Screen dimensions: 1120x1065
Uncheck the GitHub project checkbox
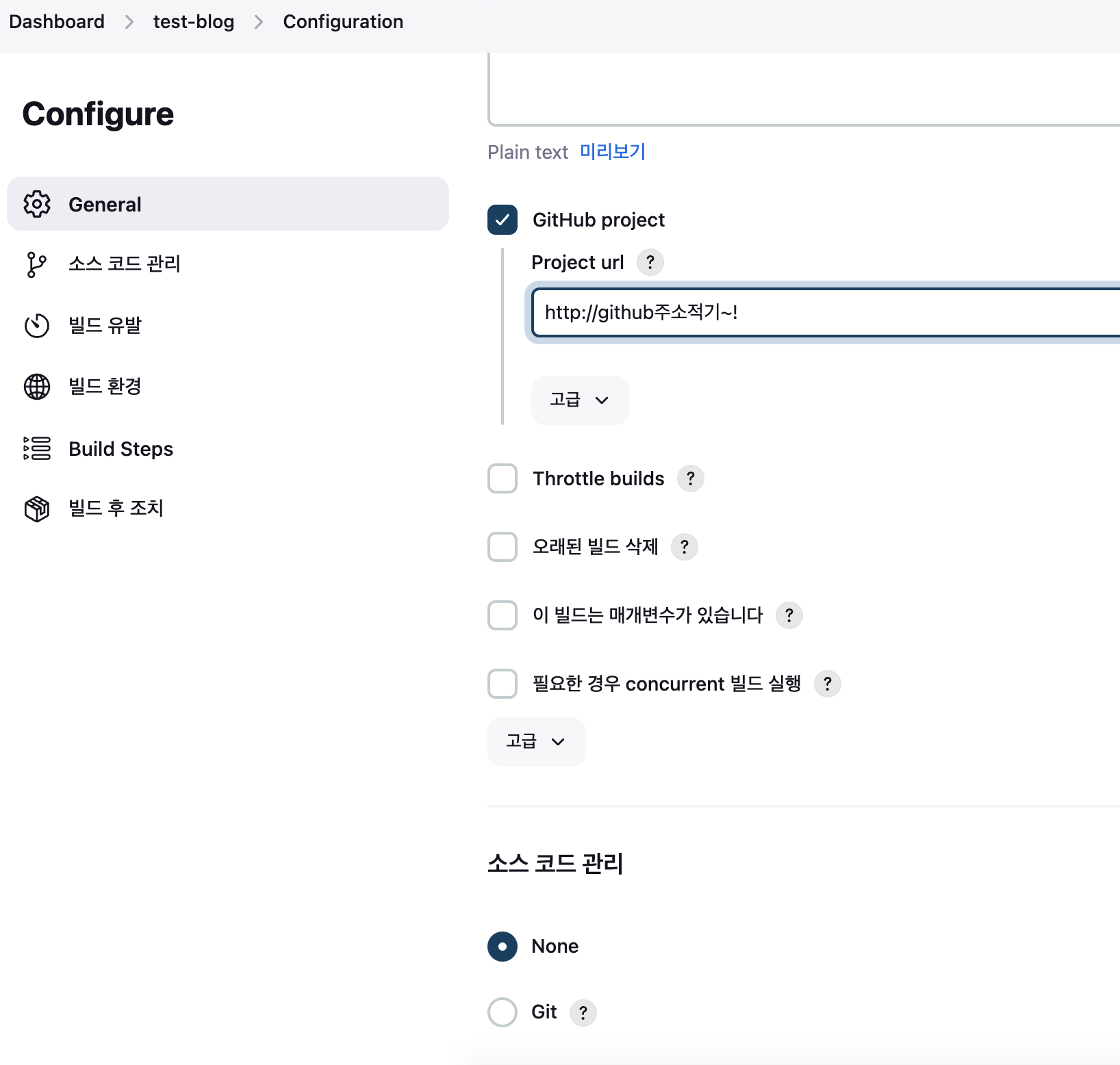click(x=502, y=220)
